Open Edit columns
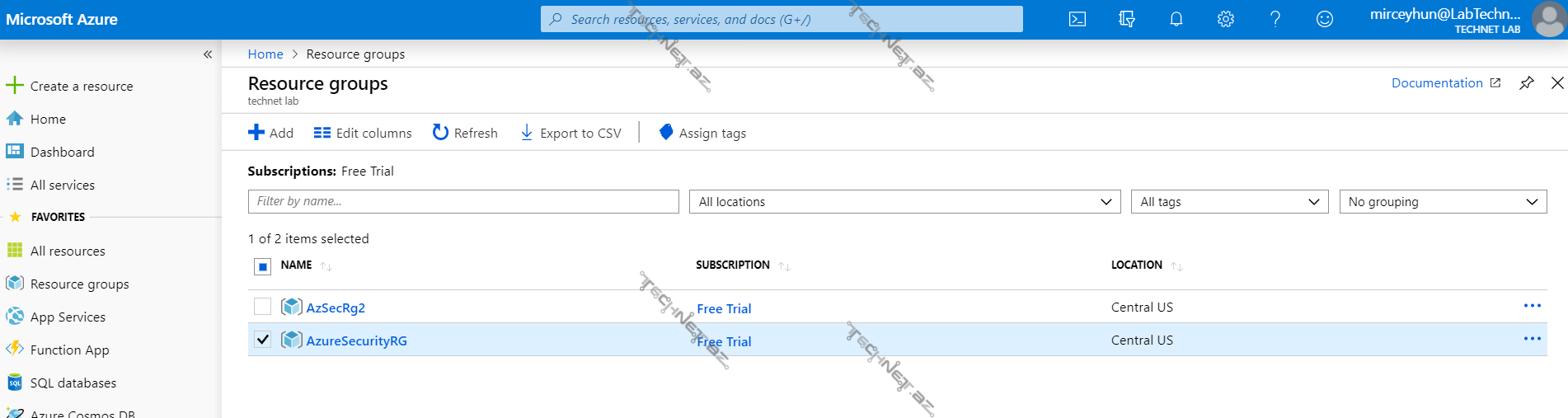This screenshot has width=1568, height=418. coord(363,133)
